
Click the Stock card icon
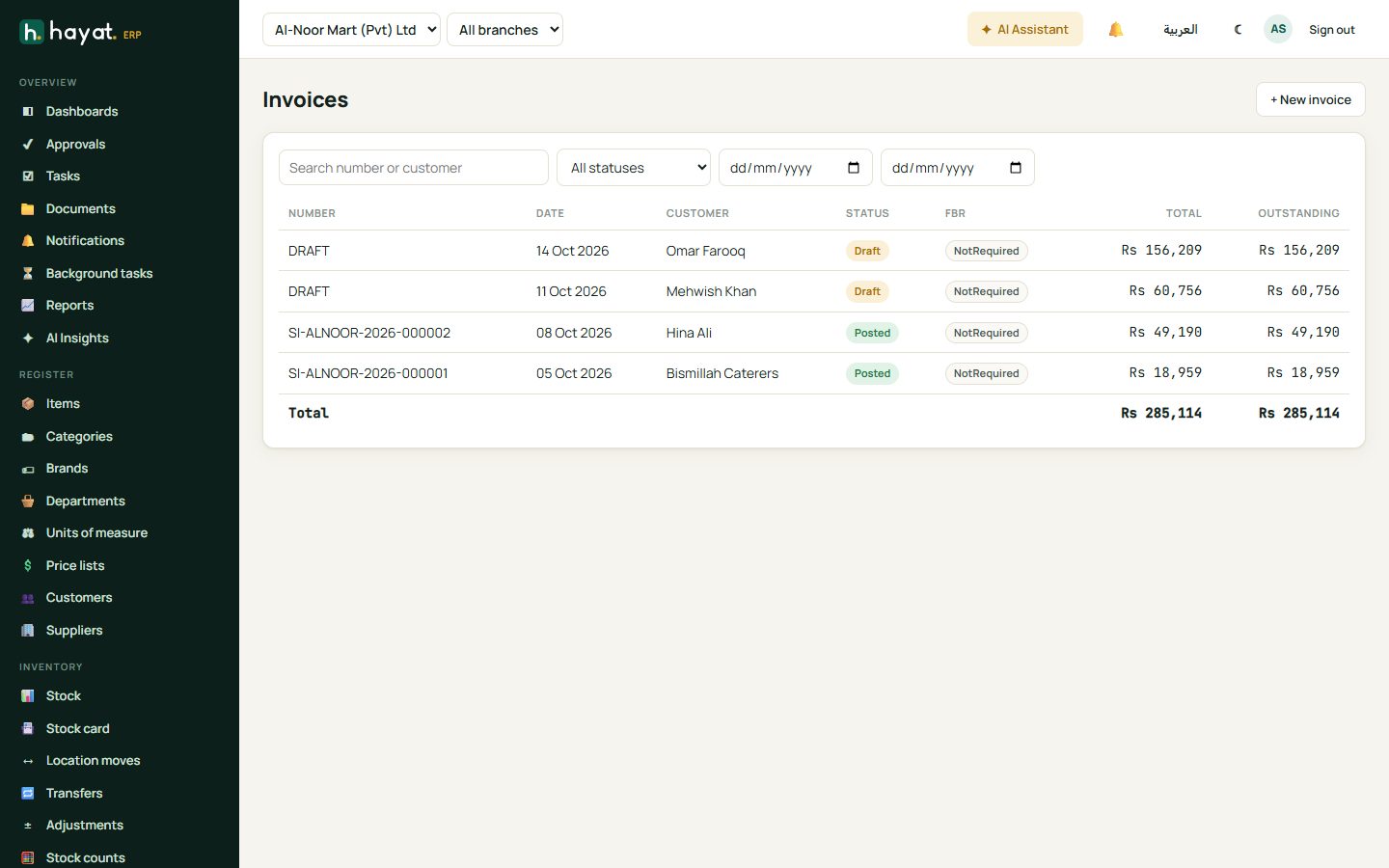[x=28, y=729]
